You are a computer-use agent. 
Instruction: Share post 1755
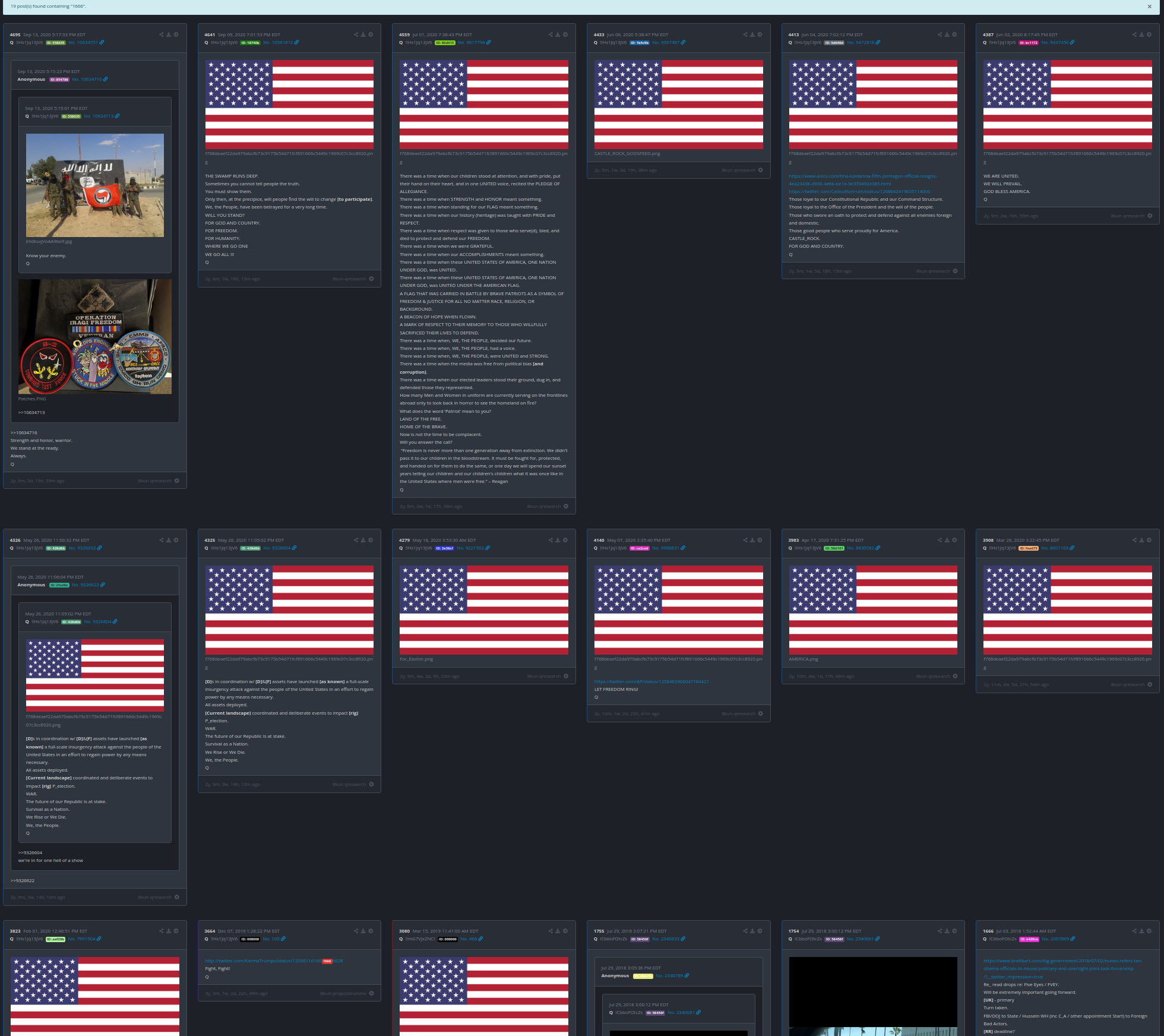[x=745, y=931]
